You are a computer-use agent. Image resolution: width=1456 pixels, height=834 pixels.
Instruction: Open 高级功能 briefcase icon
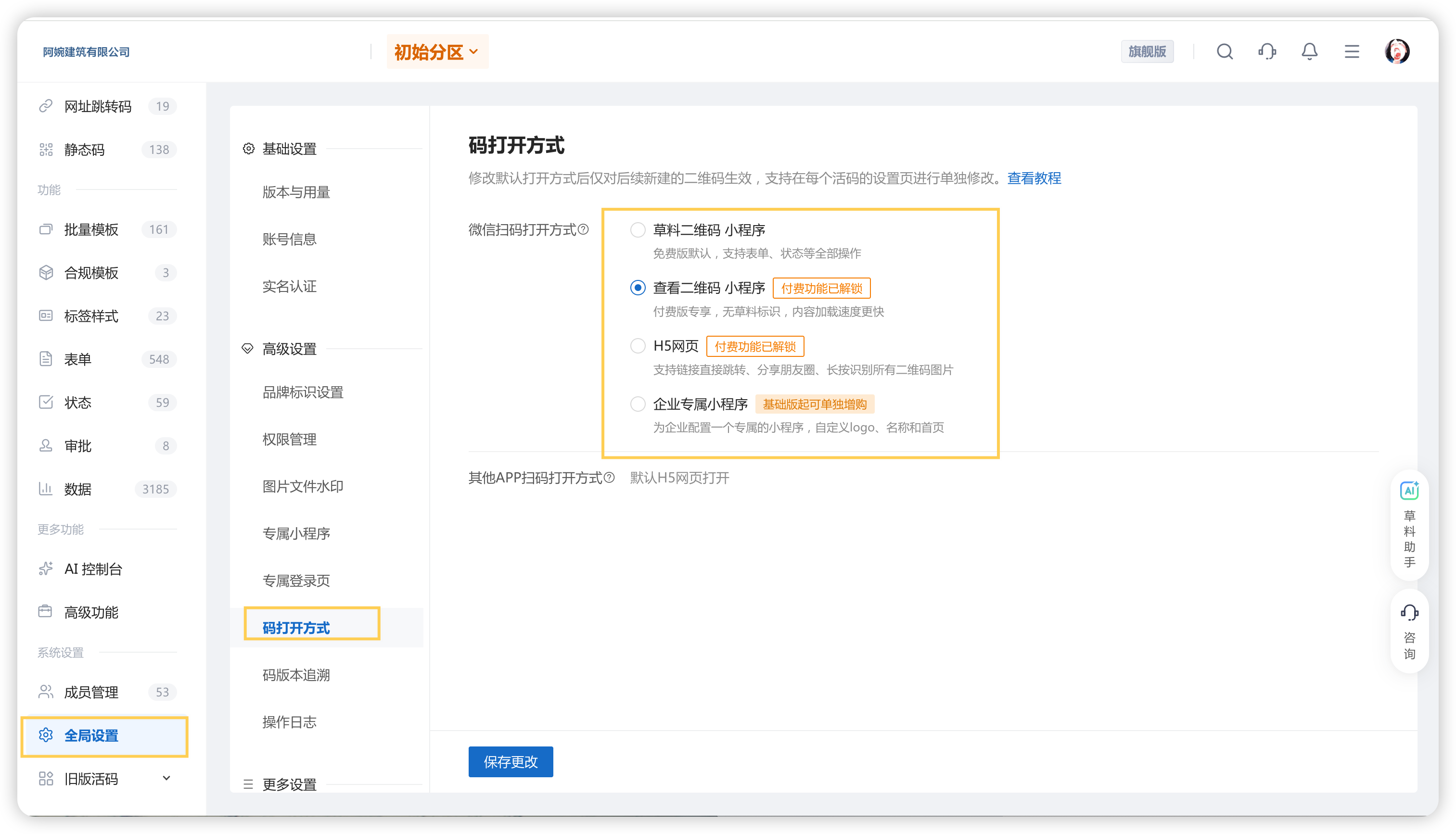coord(46,612)
